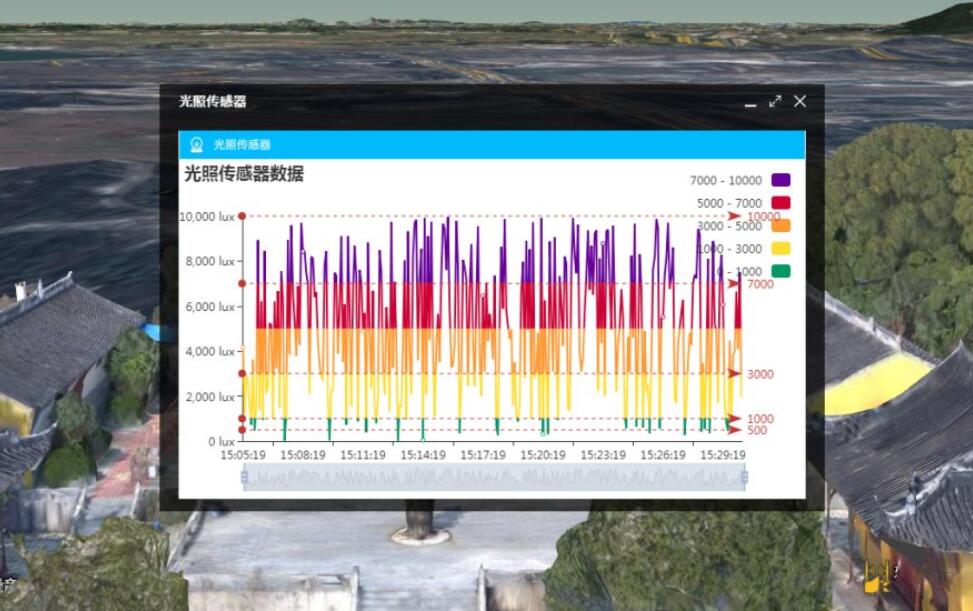
Task: Click the 15:08:19 time axis label
Action: tap(303, 455)
